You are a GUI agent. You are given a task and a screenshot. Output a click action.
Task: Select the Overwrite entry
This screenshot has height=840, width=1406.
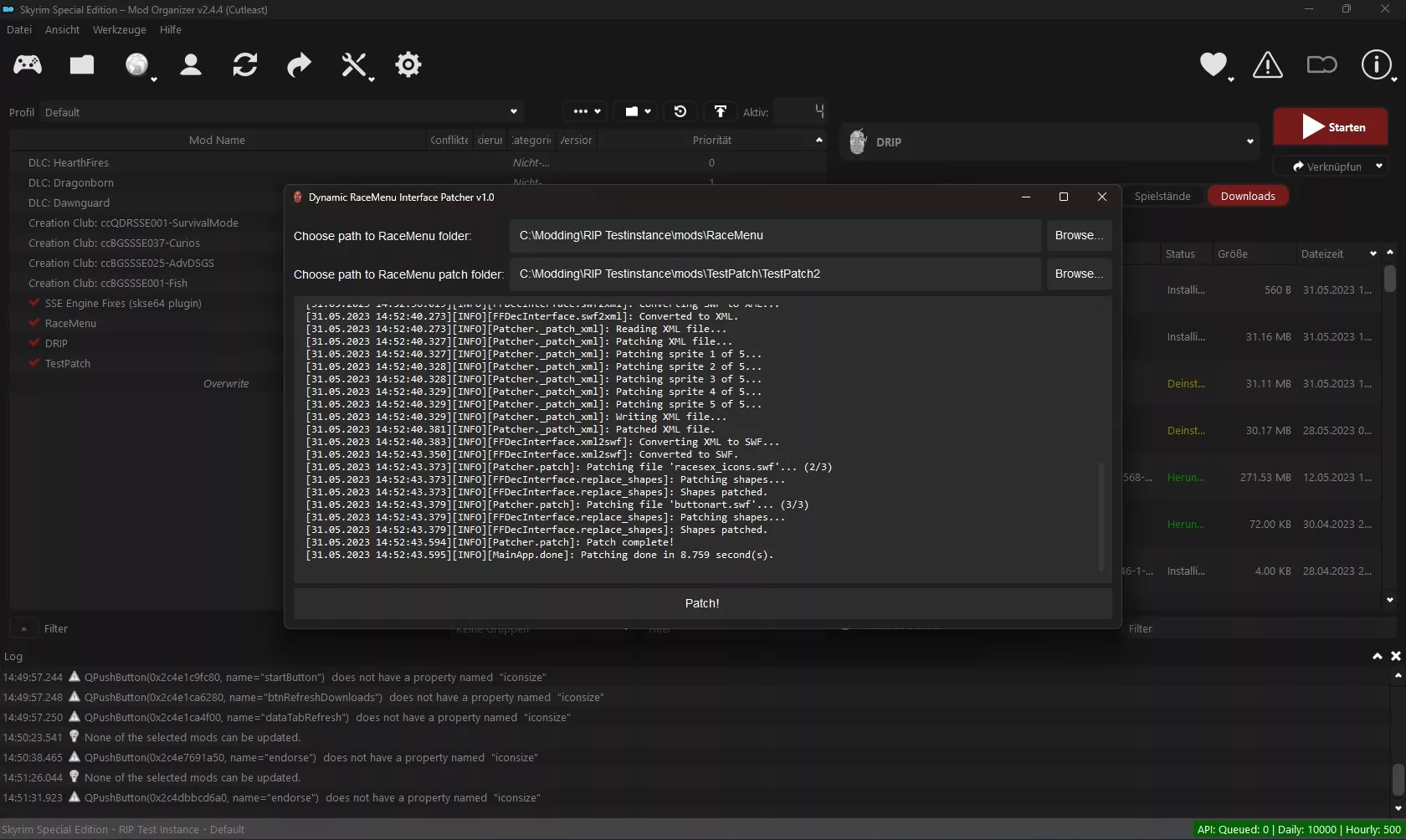(x=146, y=384)
